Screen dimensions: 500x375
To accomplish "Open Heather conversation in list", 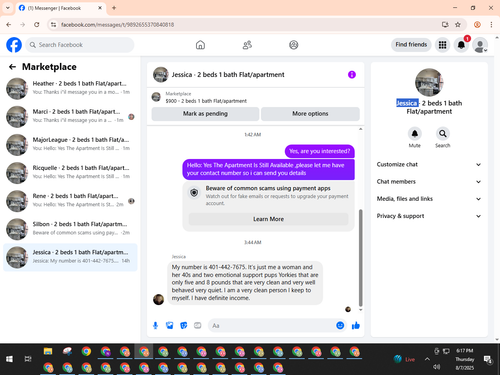I will tap(70, 88).
